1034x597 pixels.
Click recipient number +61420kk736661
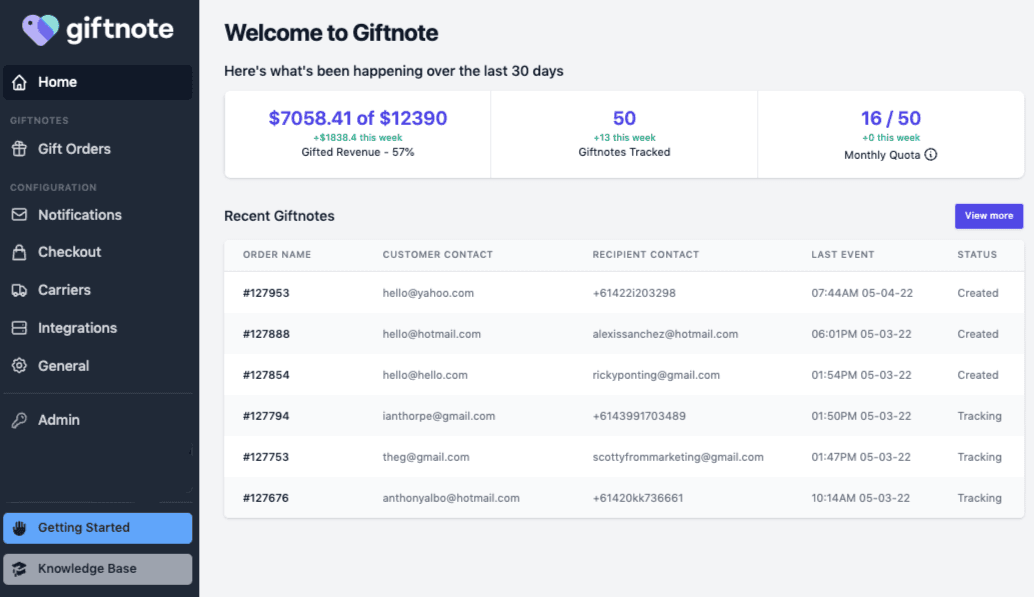click(x=638, y=498)
